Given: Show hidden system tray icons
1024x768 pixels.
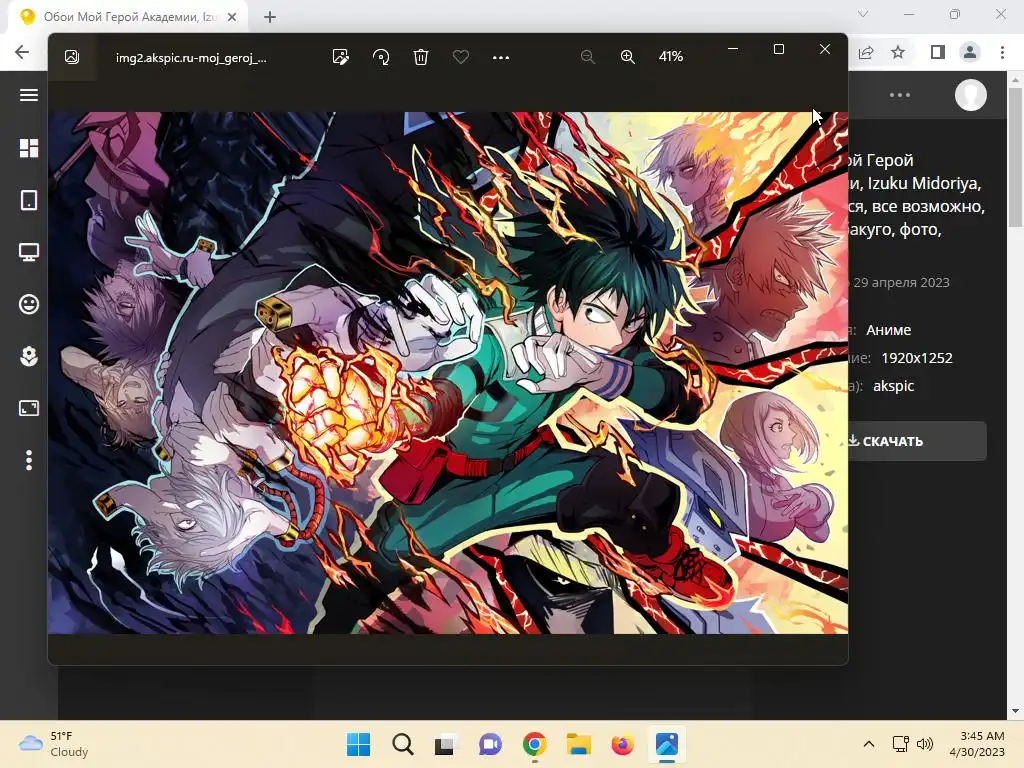Looking at the screenshot, I should 869,744.
